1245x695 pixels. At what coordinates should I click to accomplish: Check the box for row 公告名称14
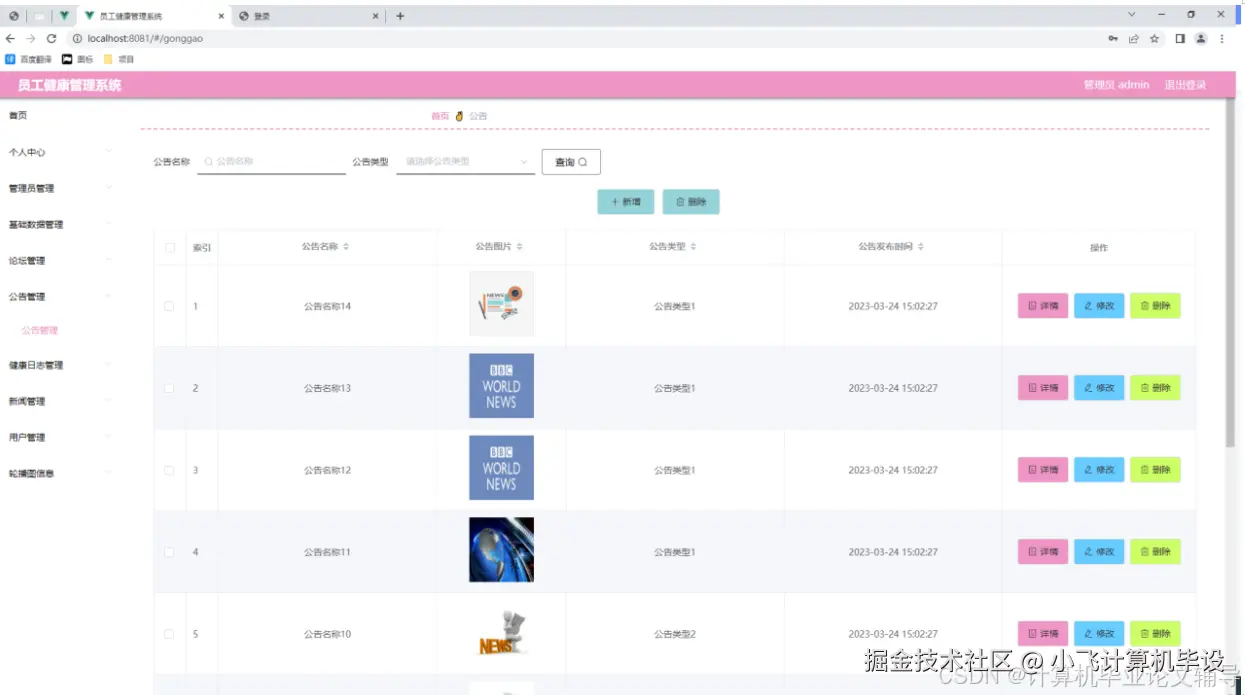(x=169, y=306)
